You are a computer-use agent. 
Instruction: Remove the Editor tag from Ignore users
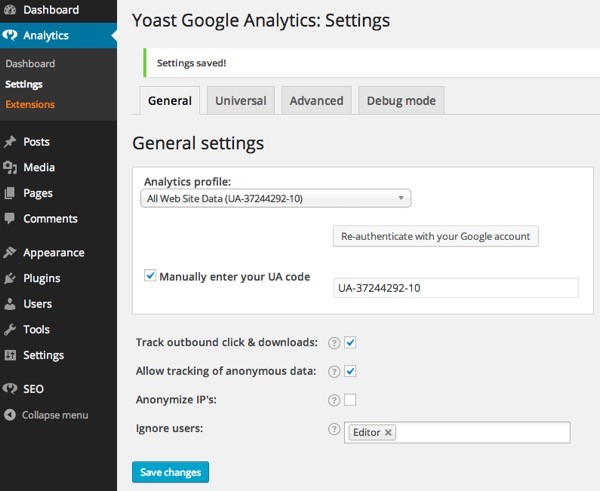[x=388, y=432]
